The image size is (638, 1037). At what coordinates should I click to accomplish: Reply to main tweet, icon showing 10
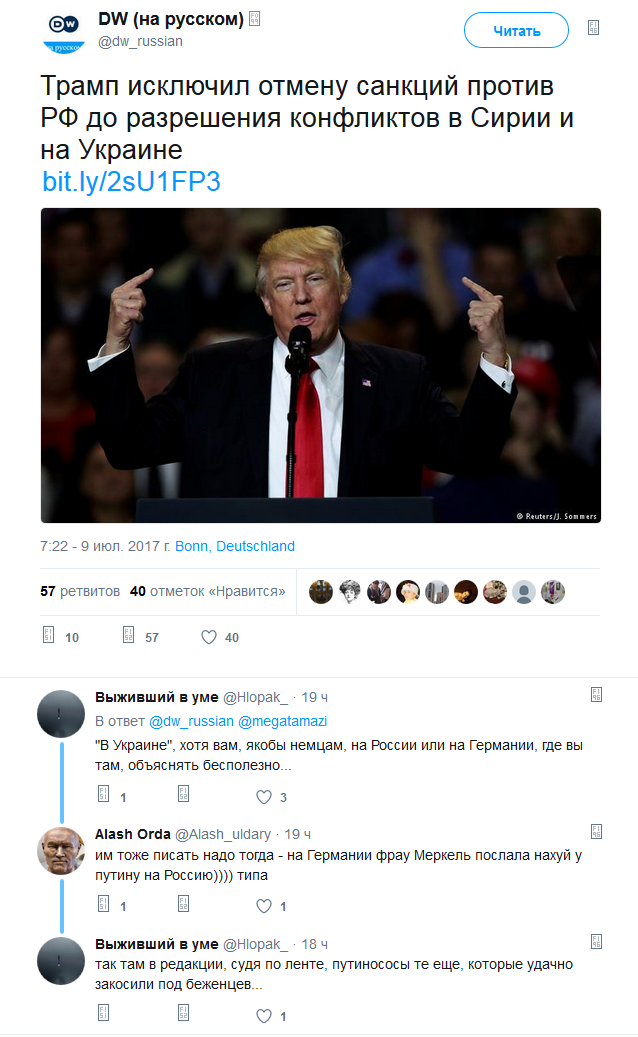pyautogui.click(x=48, y=635)
